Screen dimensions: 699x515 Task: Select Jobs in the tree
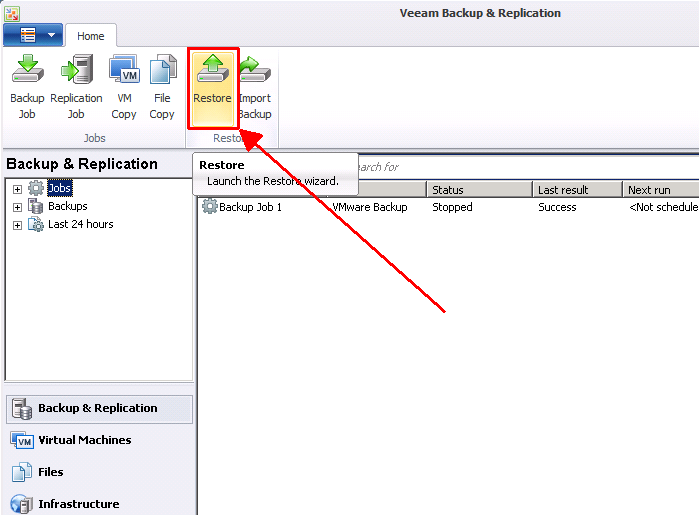[x=59, y=188]
